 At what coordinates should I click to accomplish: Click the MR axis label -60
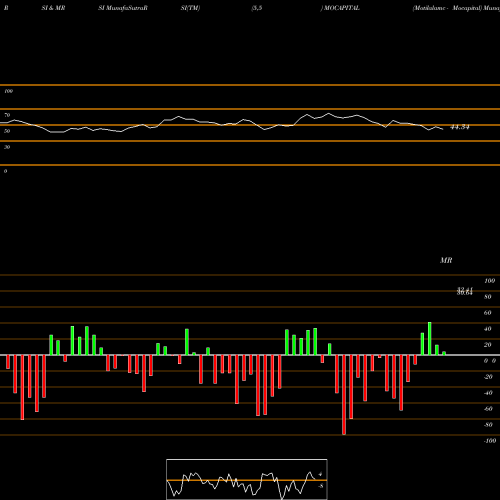tap(488, 409)
